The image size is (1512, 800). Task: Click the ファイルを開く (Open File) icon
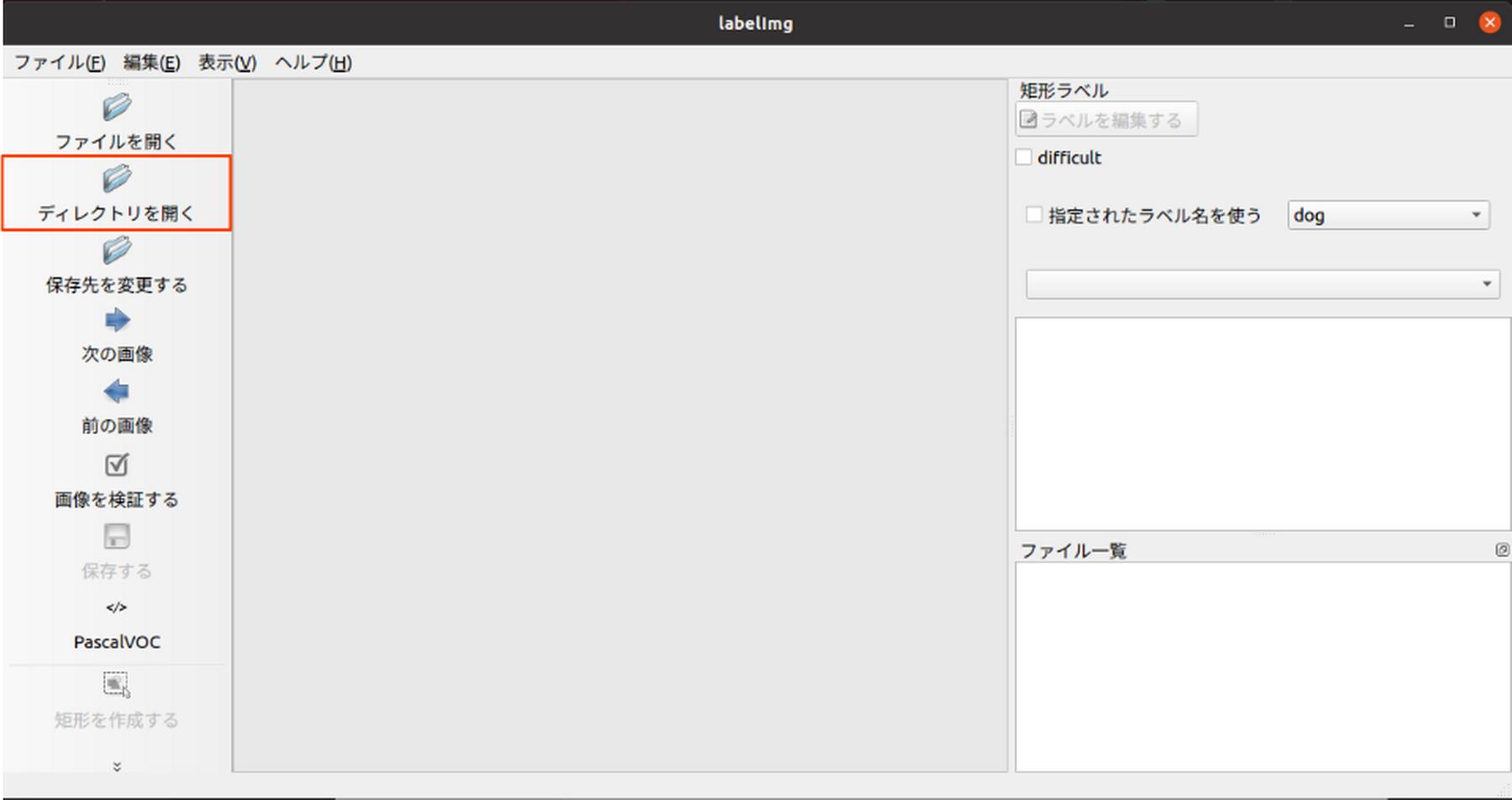pyautogui.click(x=117, y=108)
